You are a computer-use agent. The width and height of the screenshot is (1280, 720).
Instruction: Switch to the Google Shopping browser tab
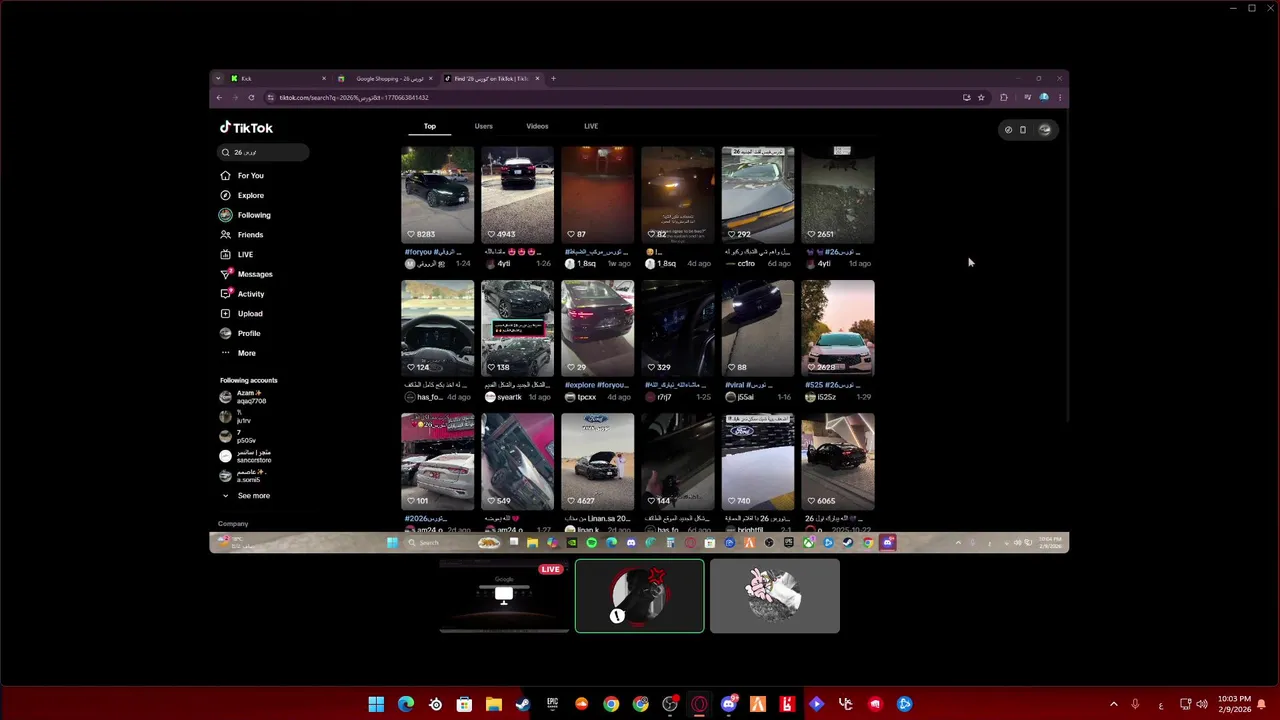pyautogui.click(x=384, y=78)
